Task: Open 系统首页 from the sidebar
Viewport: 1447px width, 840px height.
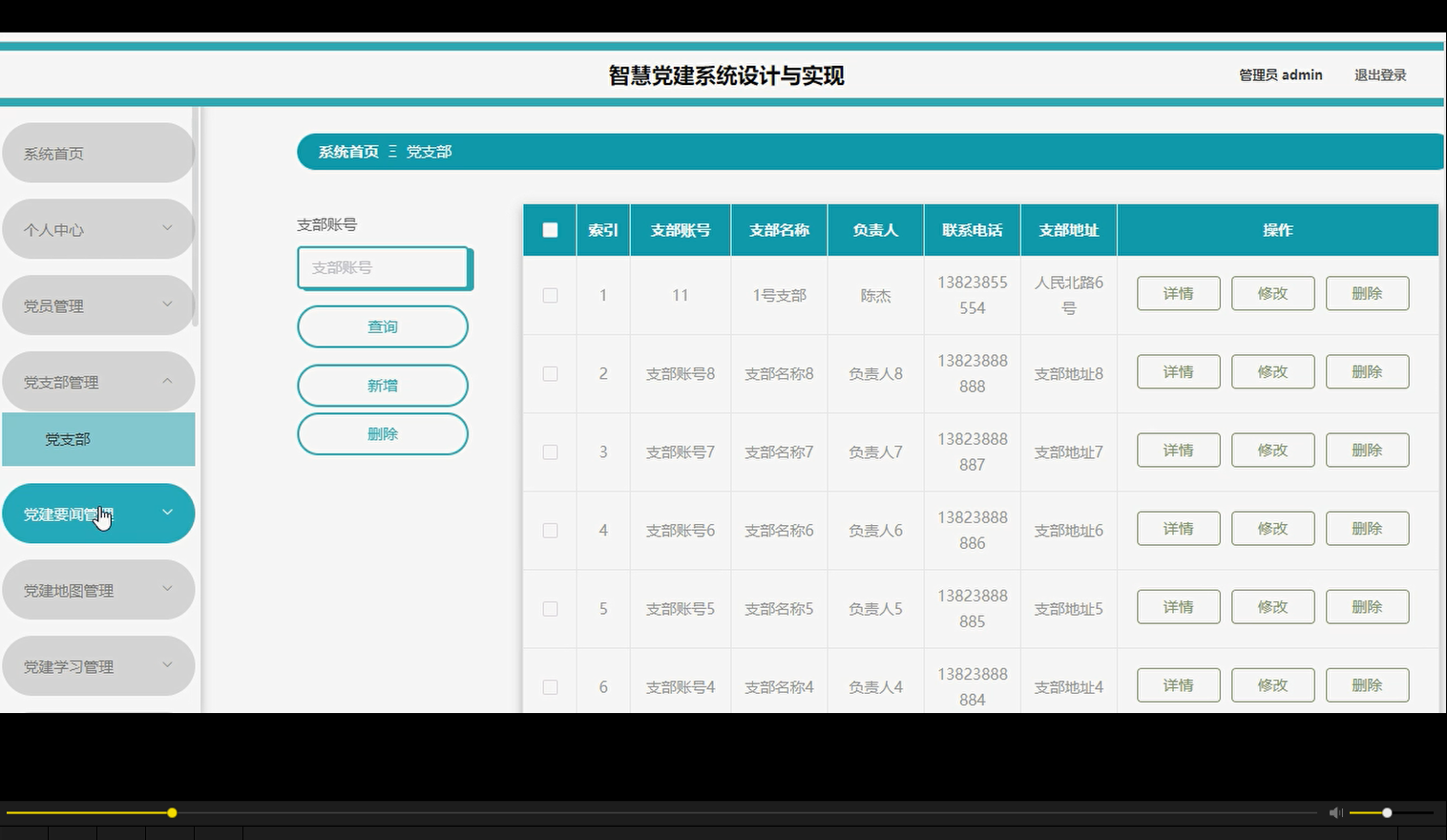Action: coord(98,152)
